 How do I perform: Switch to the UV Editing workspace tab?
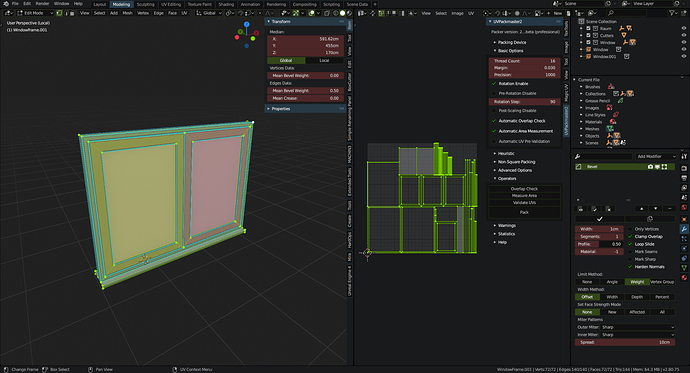pos(171,4)
